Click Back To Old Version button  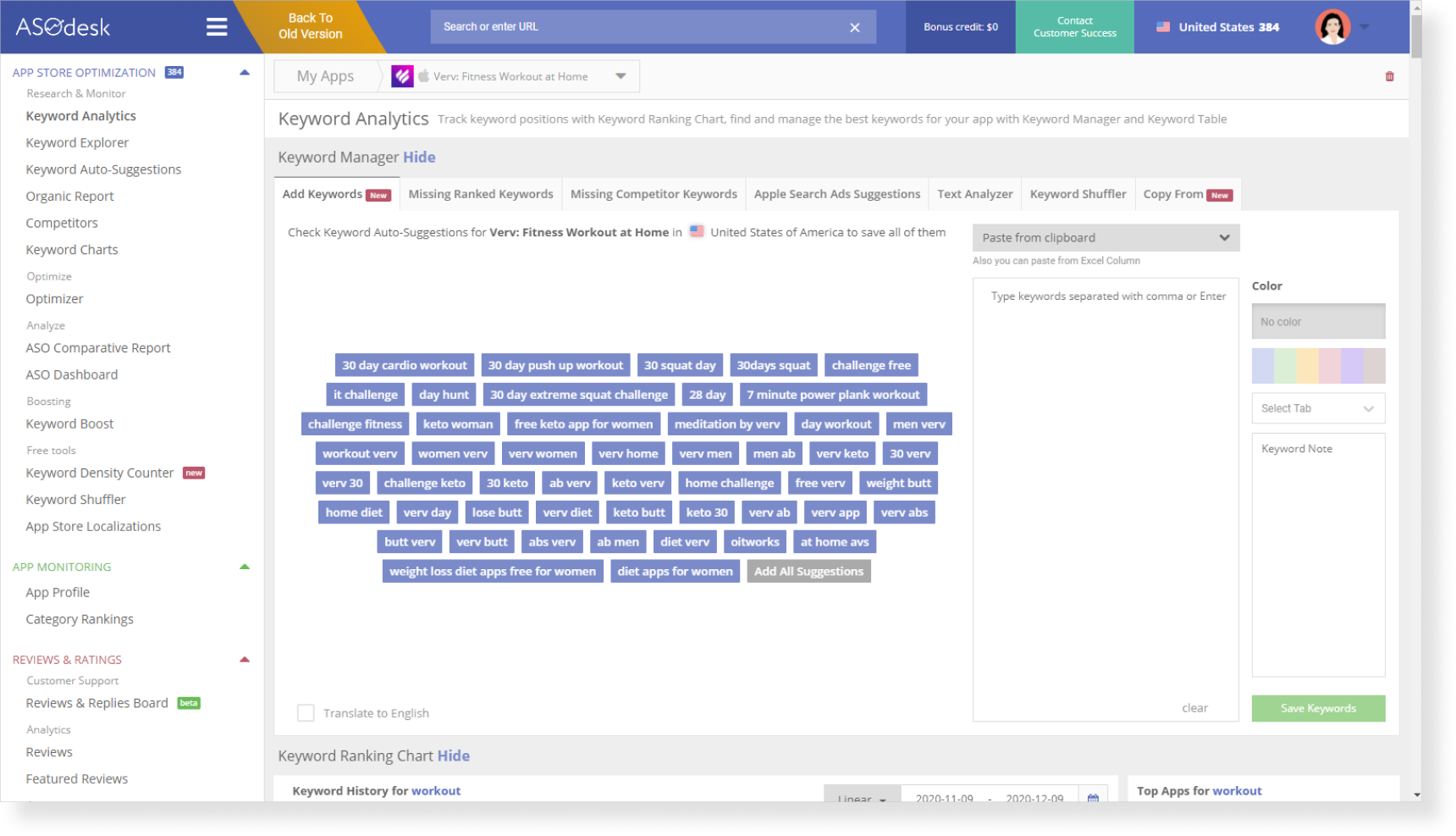[x=311, y=26]
